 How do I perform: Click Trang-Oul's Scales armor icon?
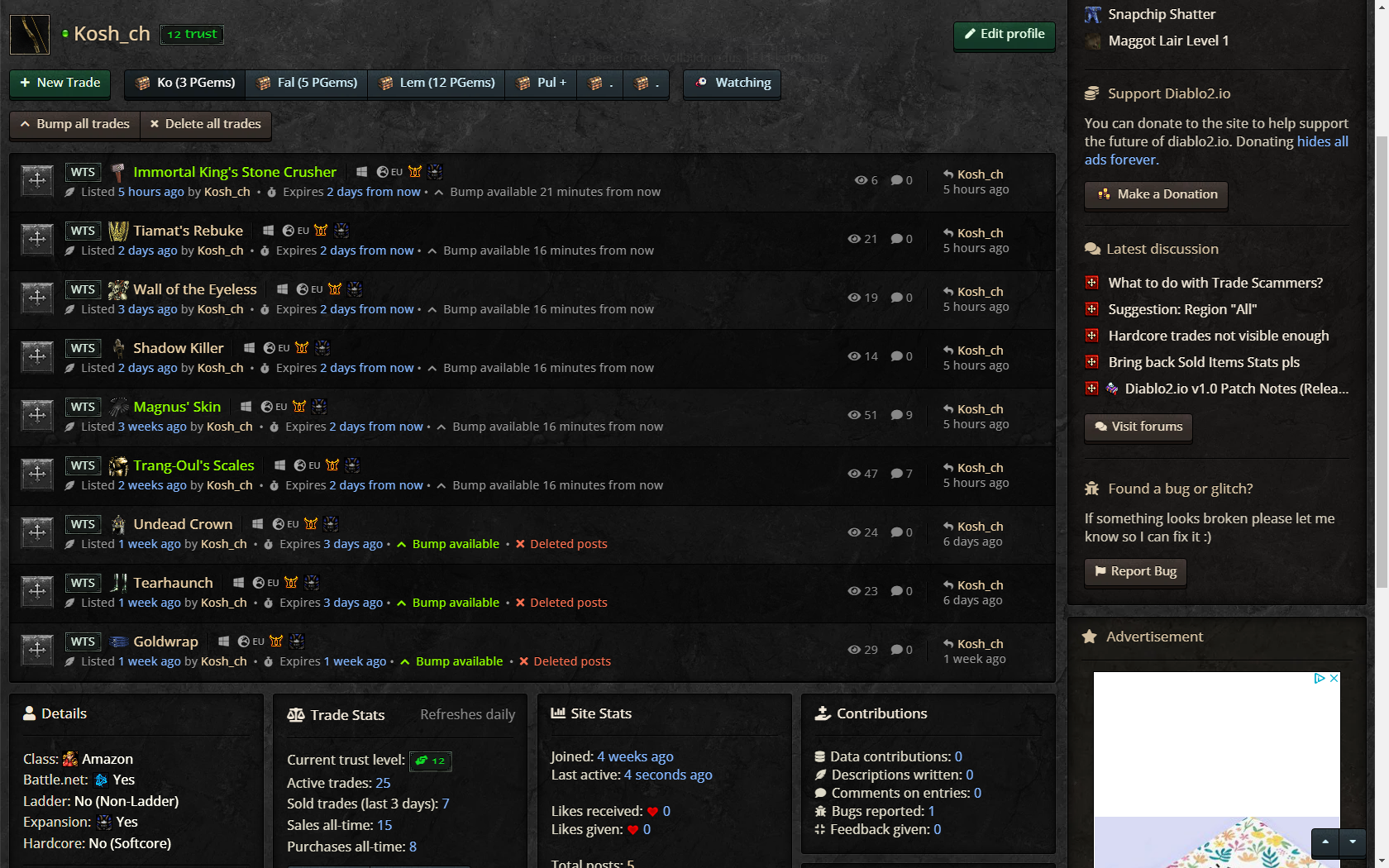click(118, 465)
